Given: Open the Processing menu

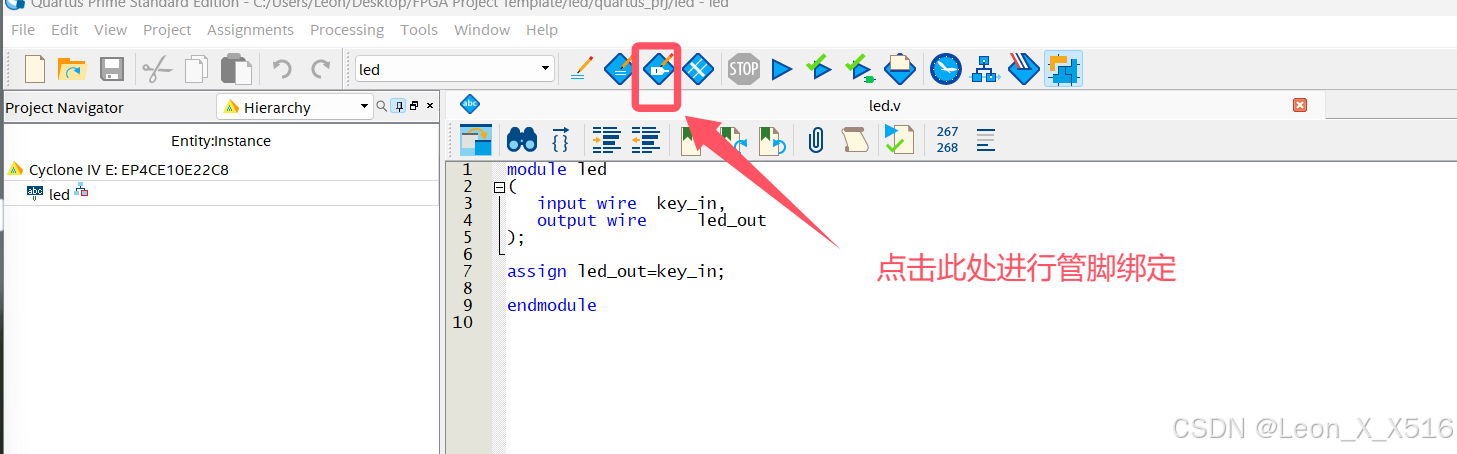Looking at the screenshot, I should [x=347, y=30].
